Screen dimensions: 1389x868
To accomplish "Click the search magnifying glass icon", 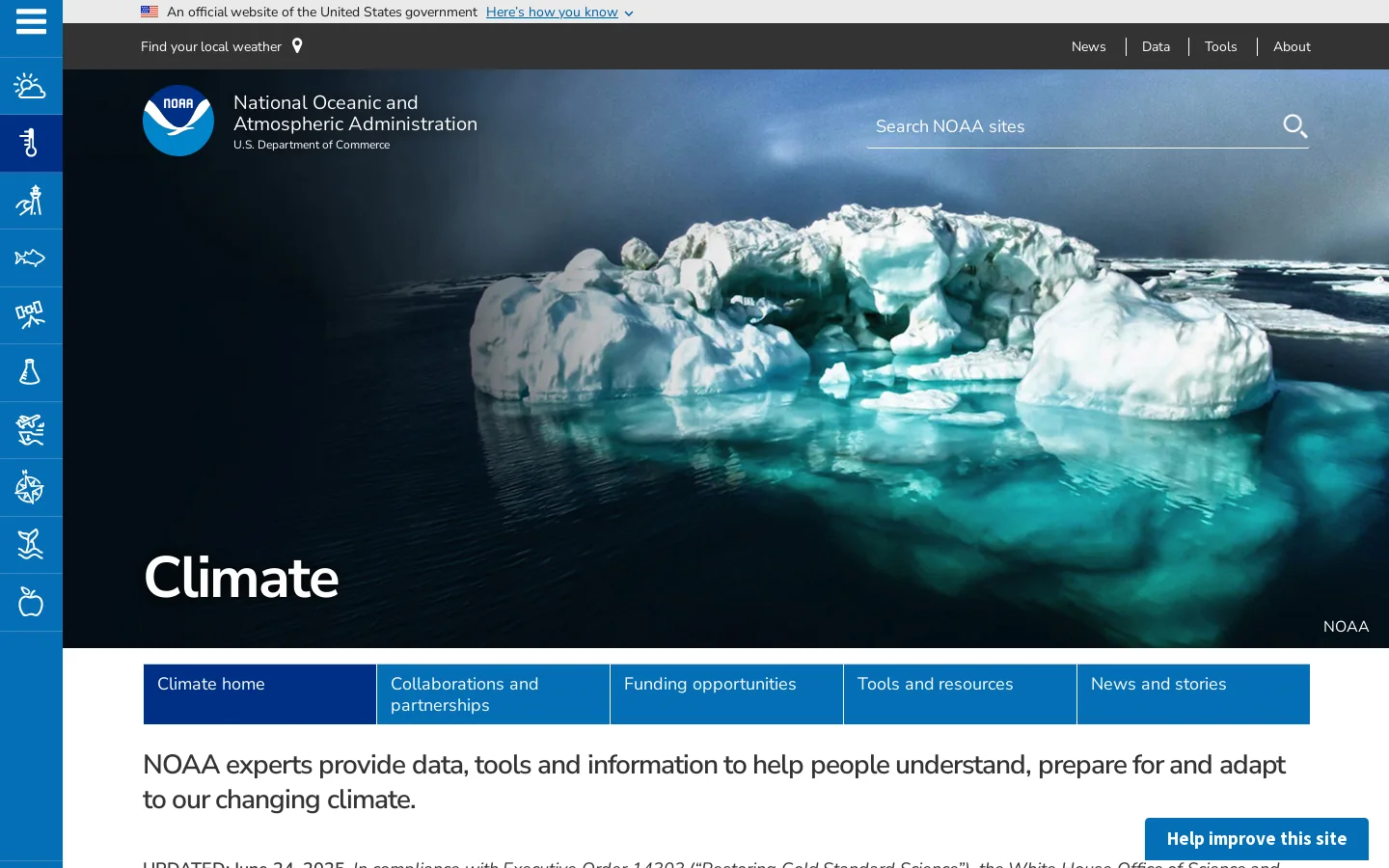I will tap(1294, 126).
